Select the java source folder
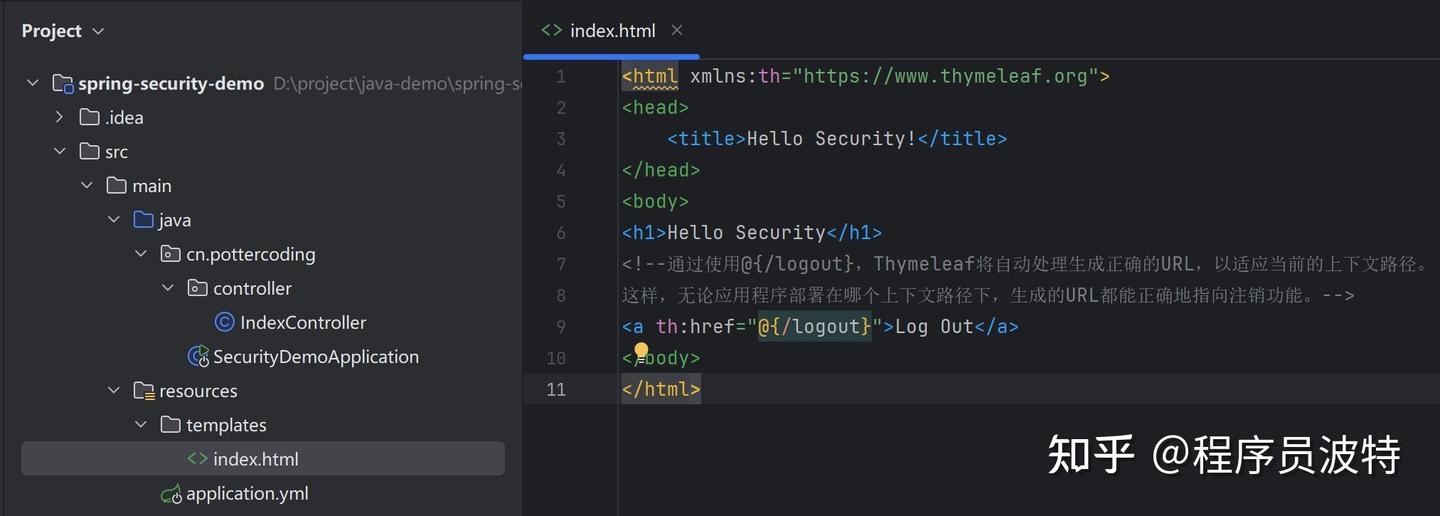This screenshot has height=516, width=1440. click(x=174, y=220)
